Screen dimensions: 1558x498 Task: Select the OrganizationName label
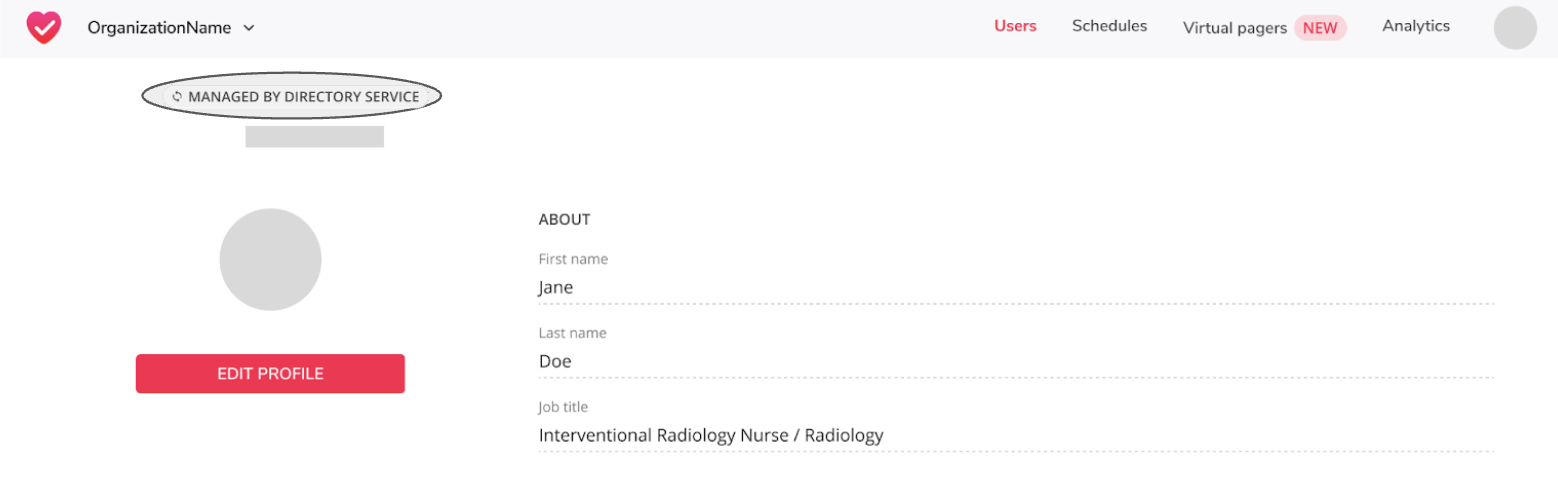[159, 28]
